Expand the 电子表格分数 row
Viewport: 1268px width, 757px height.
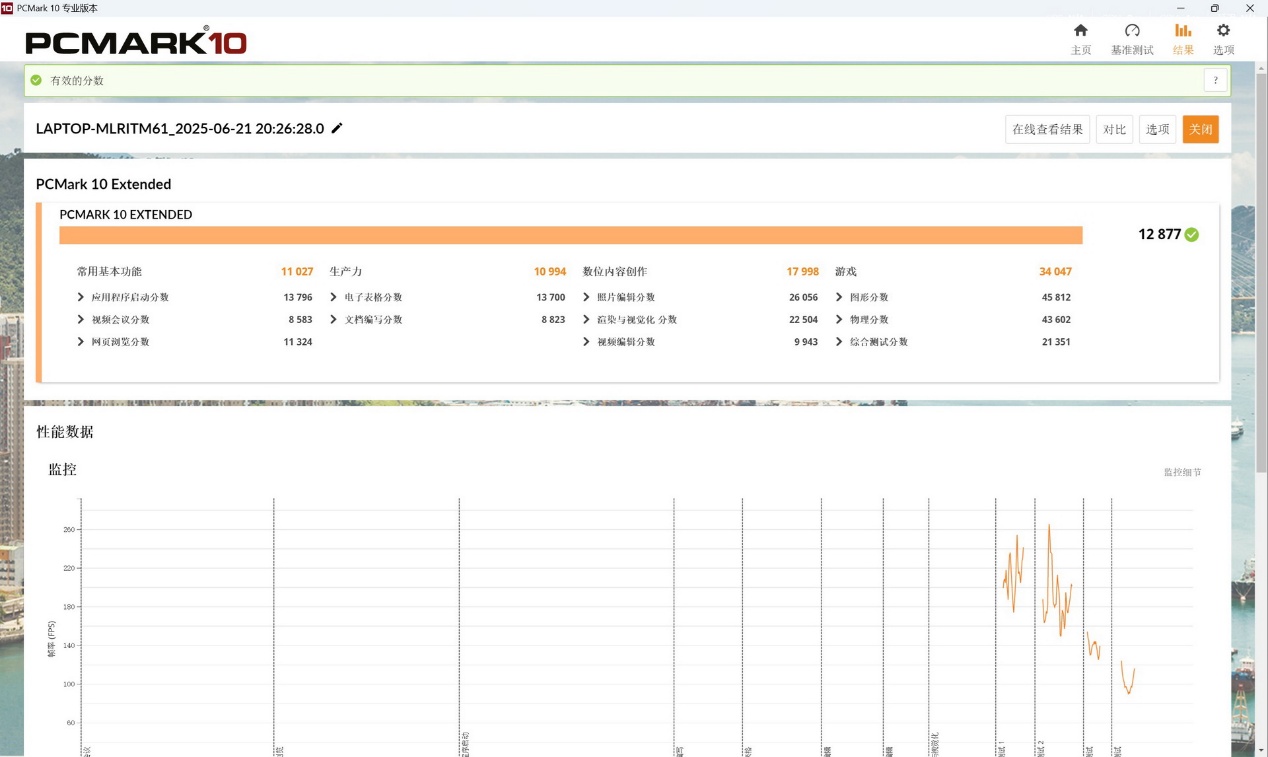click(334, 297)
